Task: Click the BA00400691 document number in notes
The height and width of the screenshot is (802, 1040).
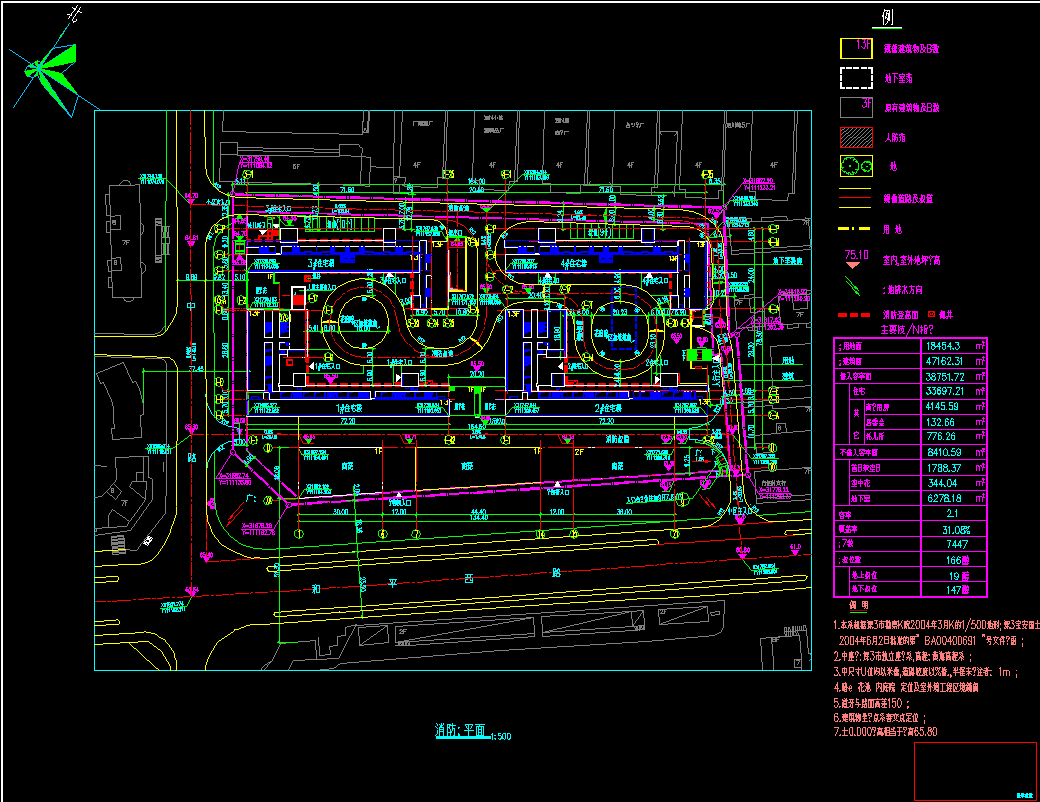Action: [950, 641]
